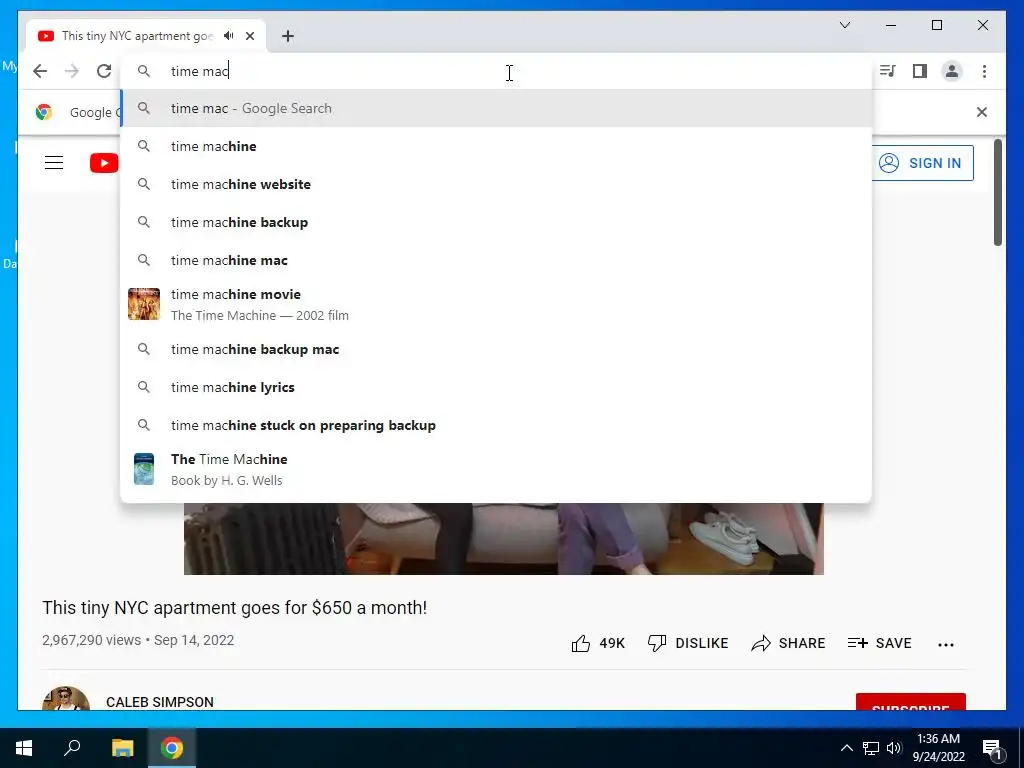Click the SIGN IN button
Screen dimensions: 1024x768
click(x=923, y=163)
